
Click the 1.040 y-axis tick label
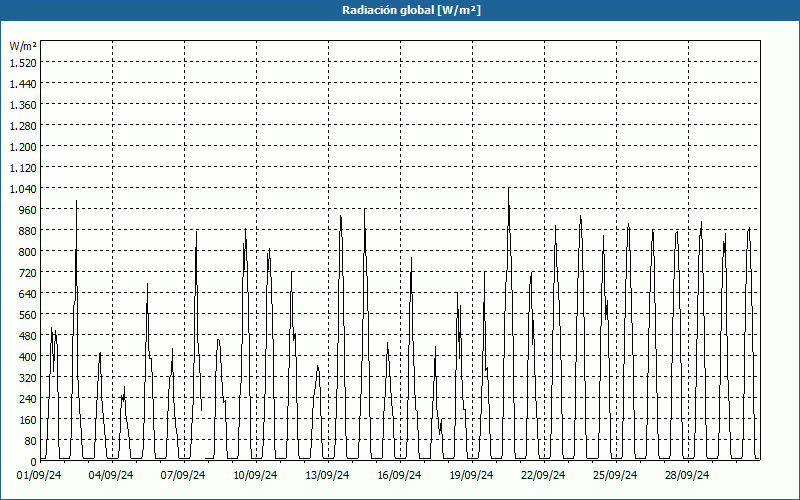[23, 189]
